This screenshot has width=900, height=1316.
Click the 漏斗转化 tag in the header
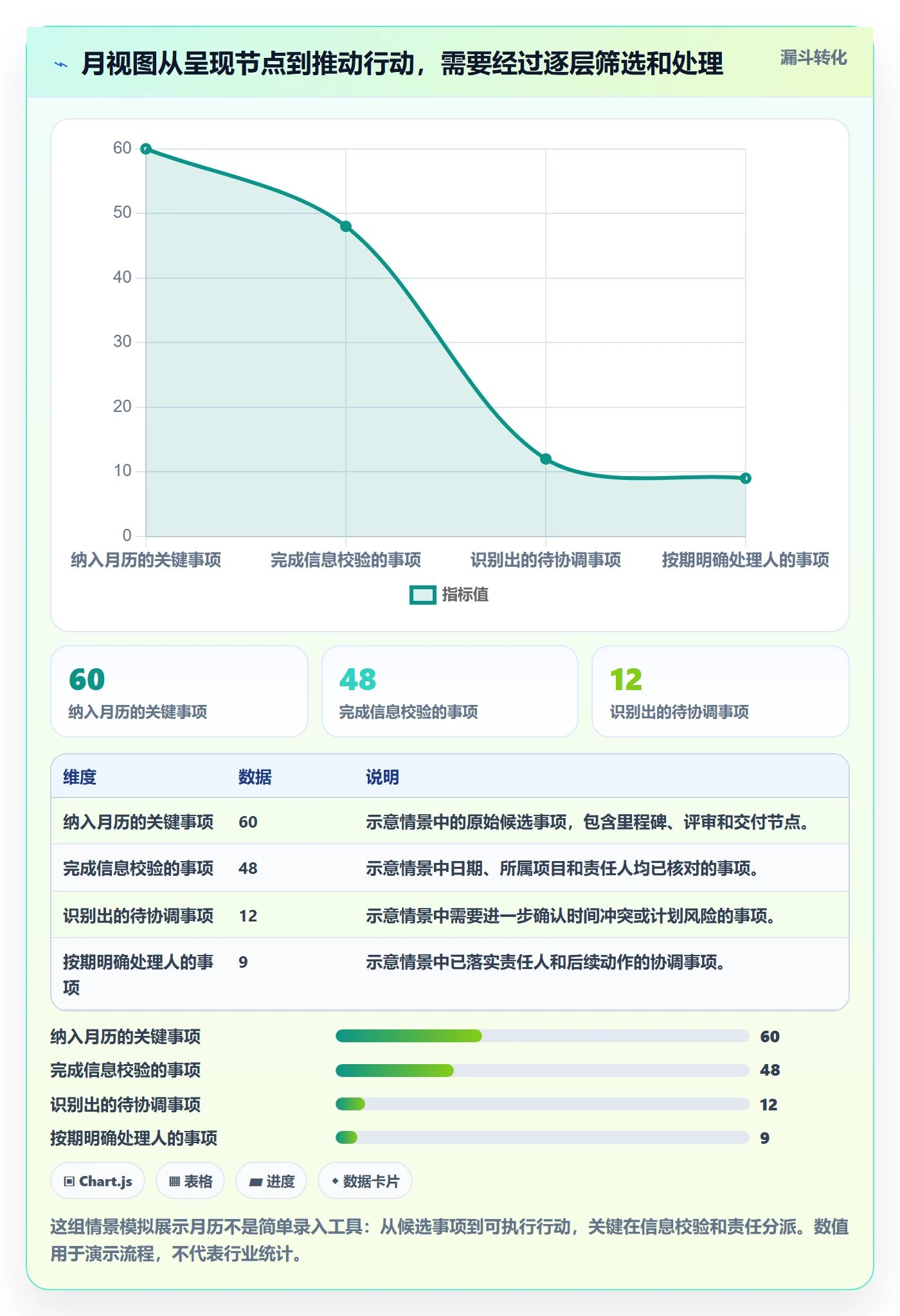coord(813,58)
